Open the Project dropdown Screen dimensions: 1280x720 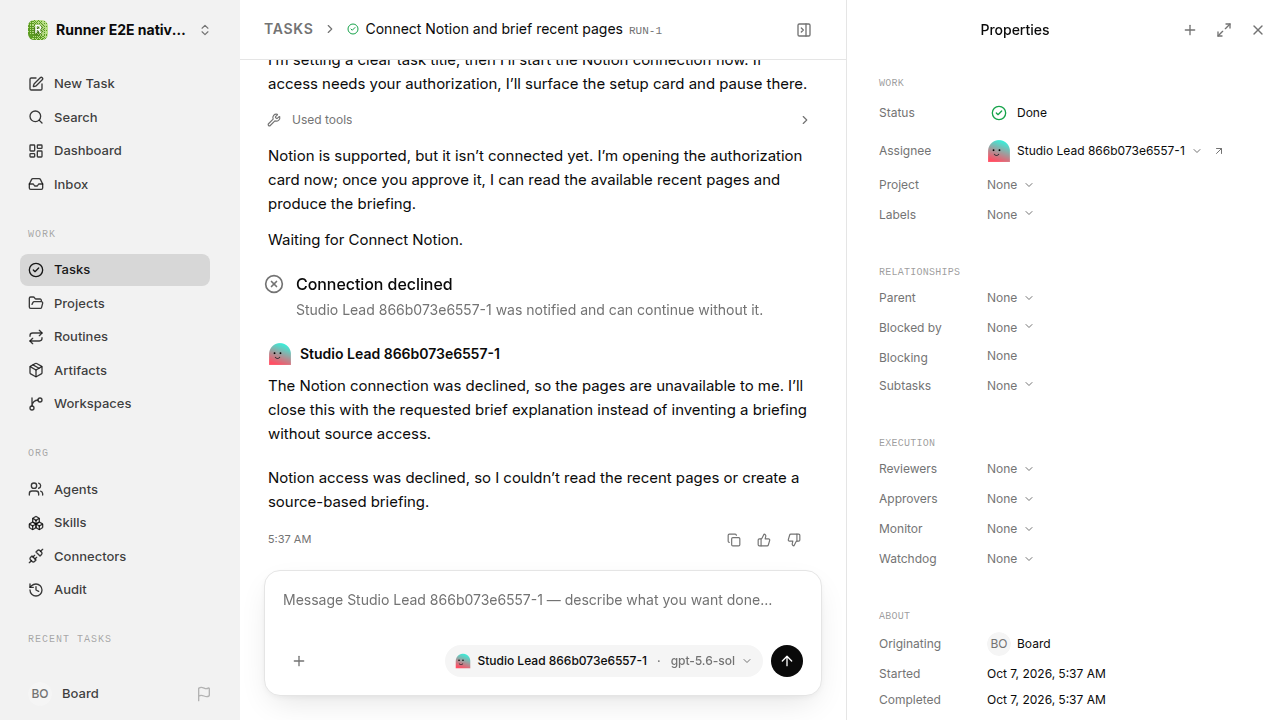[x=1010, y=185]
